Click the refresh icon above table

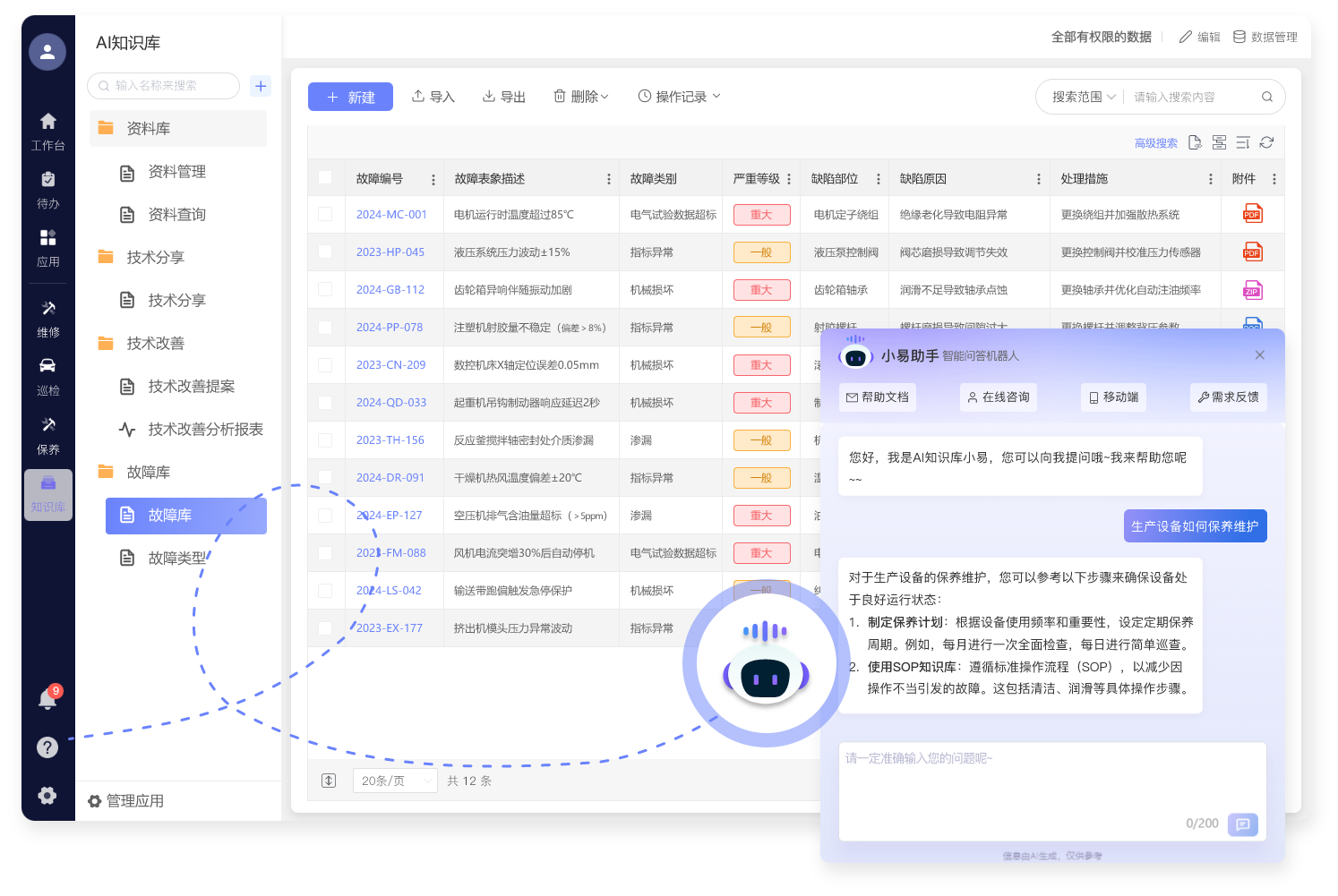coord(1266,142)
